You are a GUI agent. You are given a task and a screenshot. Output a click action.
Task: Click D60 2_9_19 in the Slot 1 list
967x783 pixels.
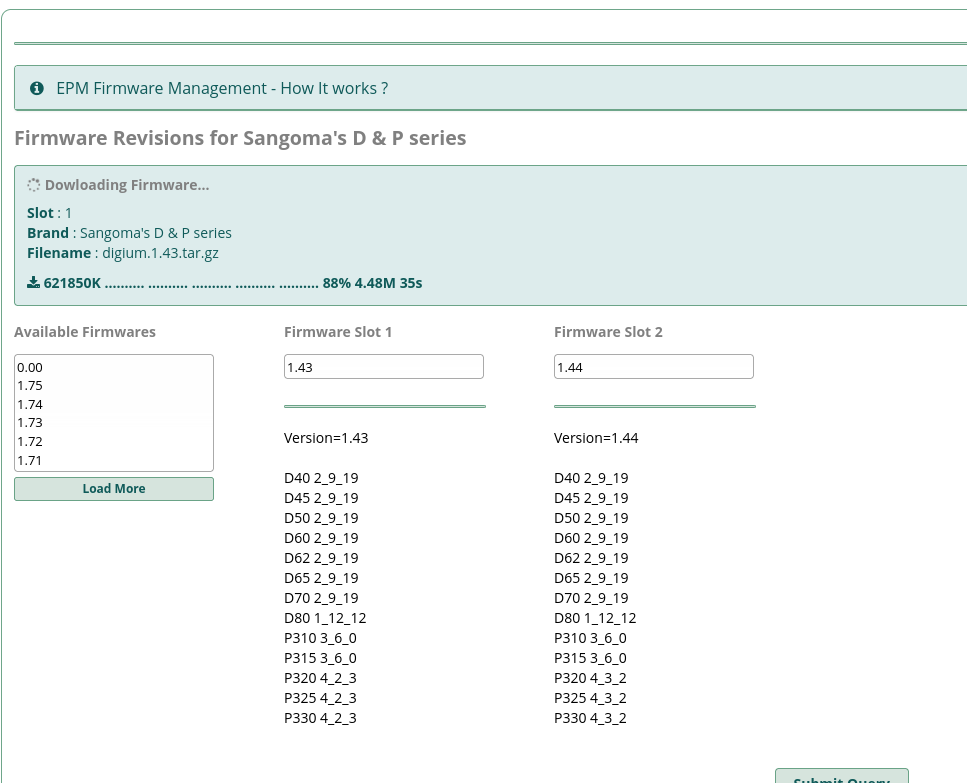coord(321,538)
